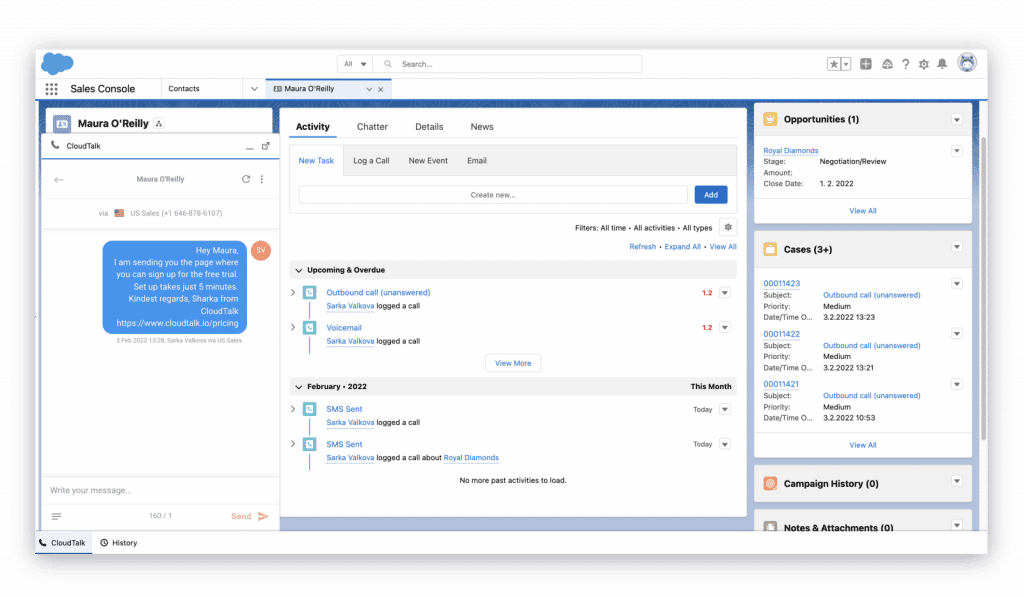Open the CloudTalk utility bar item
Image resolution: width=1024 pixels, height=597 pixels.
[x=63, y=543]
